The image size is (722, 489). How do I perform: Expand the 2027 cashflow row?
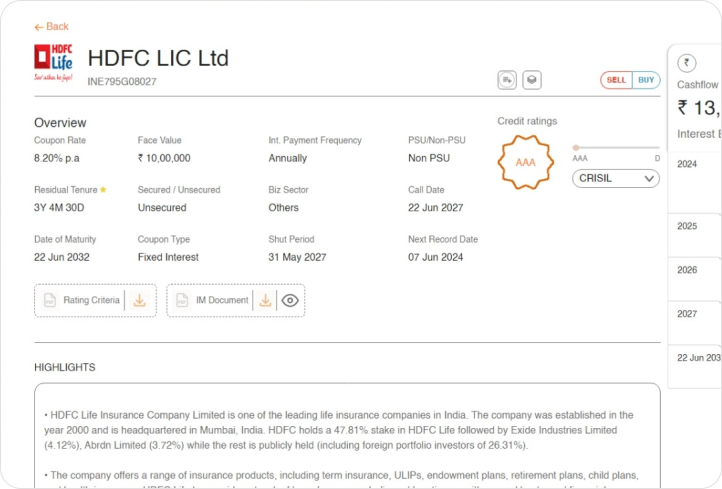tap(696, 314)
